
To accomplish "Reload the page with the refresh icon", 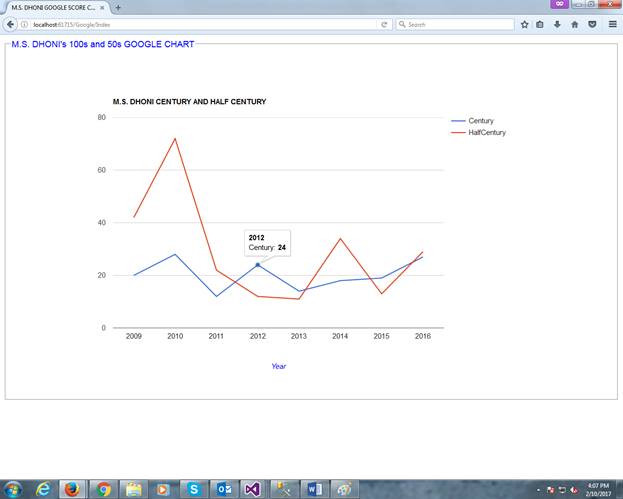I will (384, 25).
